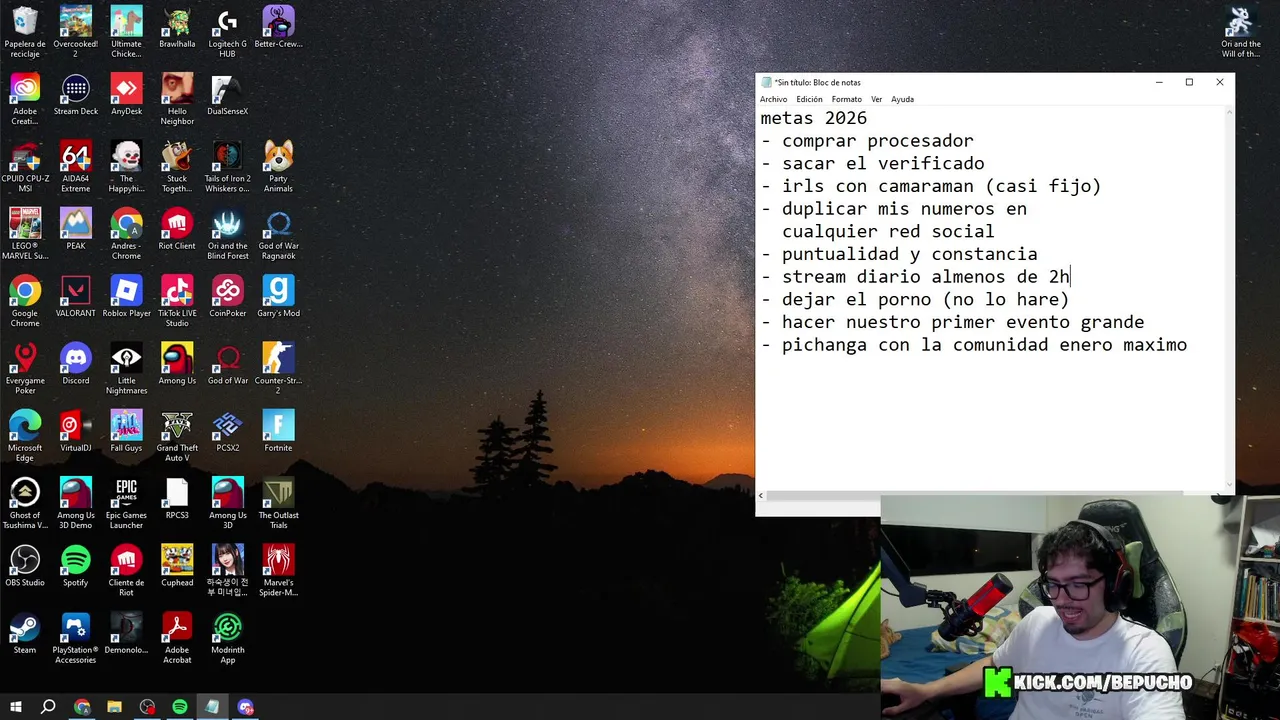Click the 'irls con camaraman' line
Image resolution: width=1280 pixels, height=720 pixels.
point(931,186)
